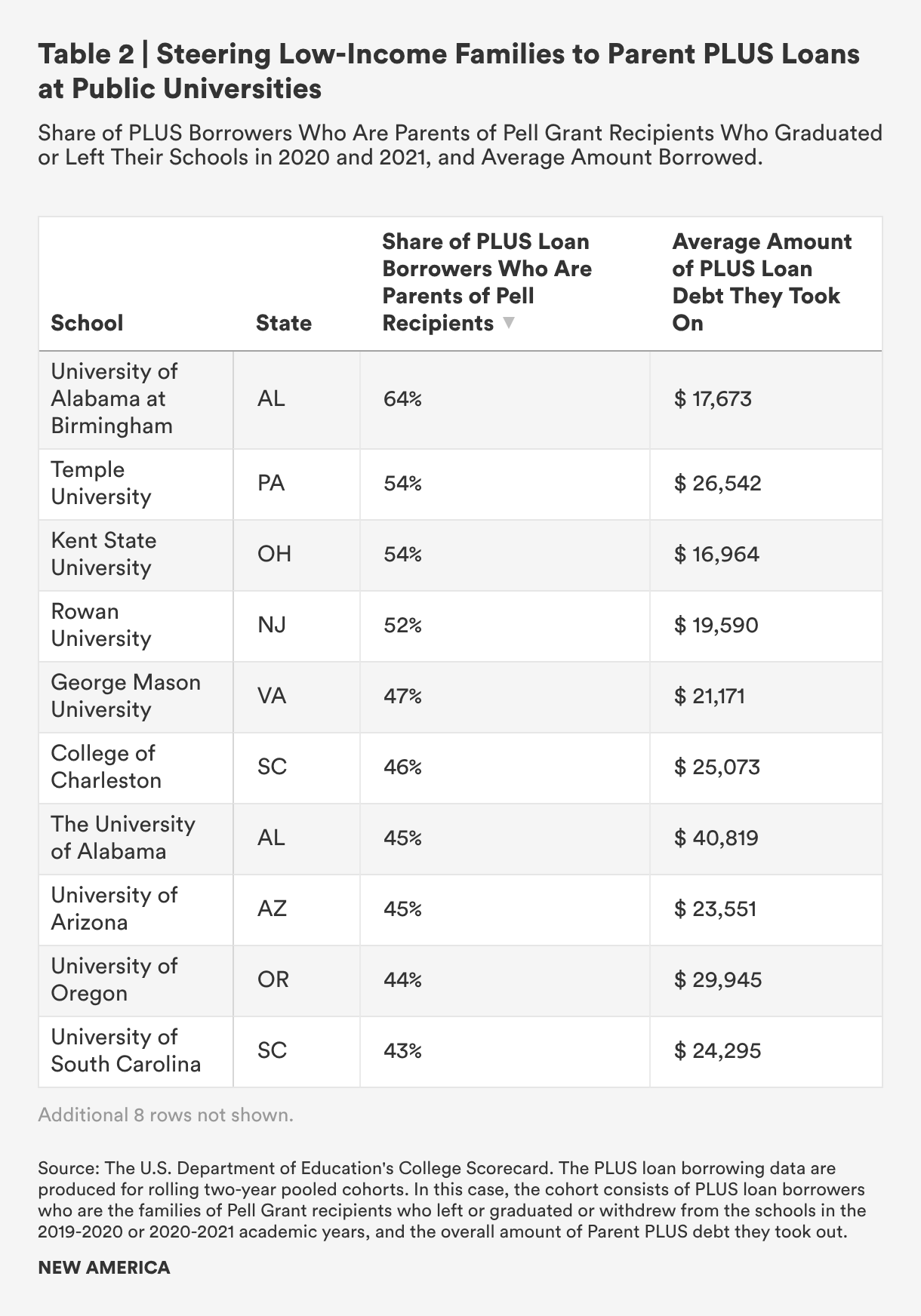The image size is (921, 1316).
Task: Select the Temple University row name
Action: click(x=101, y=483)
